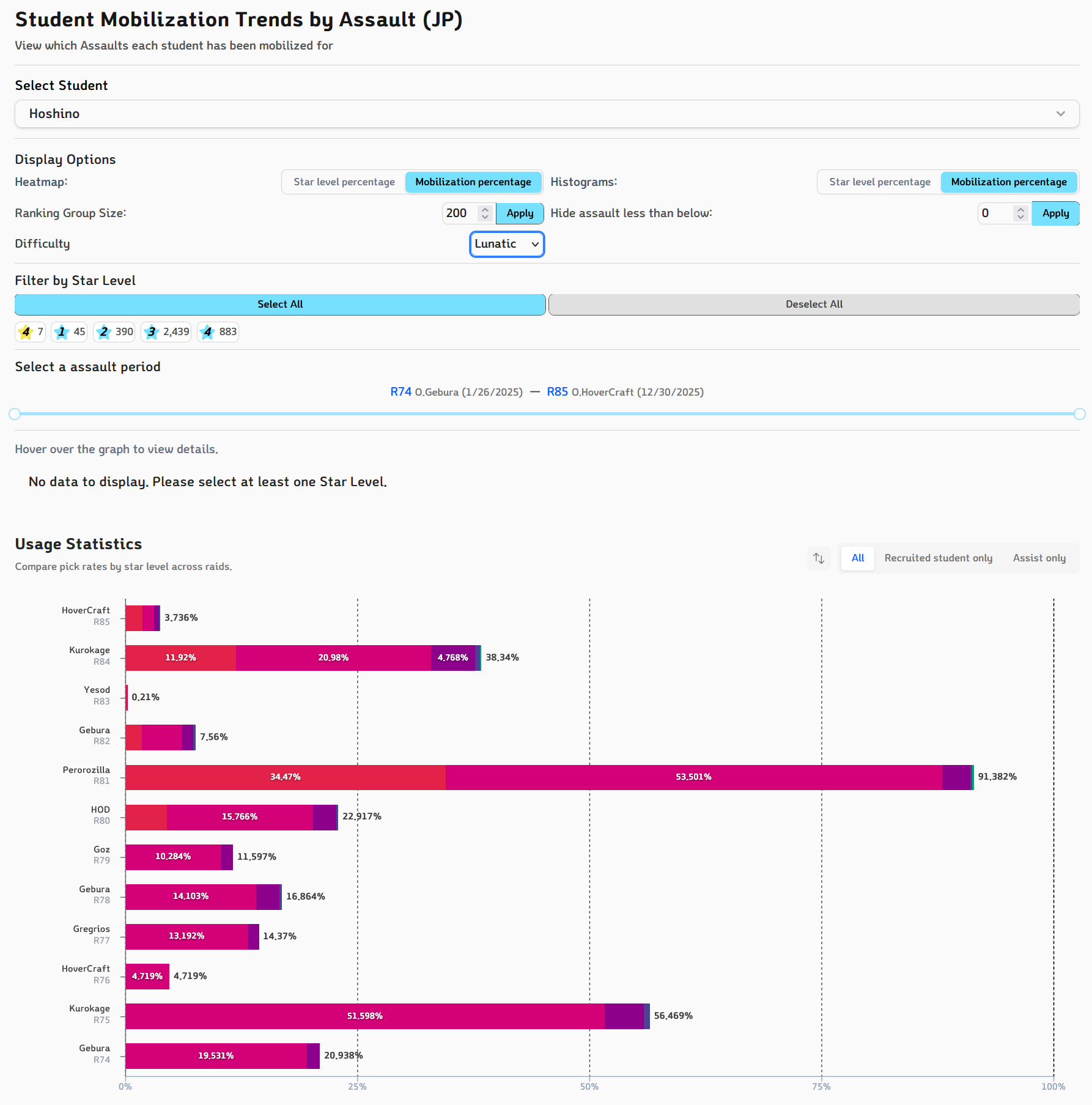
Task: Click the Kurokage R84 20.98% bar segment
Action: tap(333, 658)
